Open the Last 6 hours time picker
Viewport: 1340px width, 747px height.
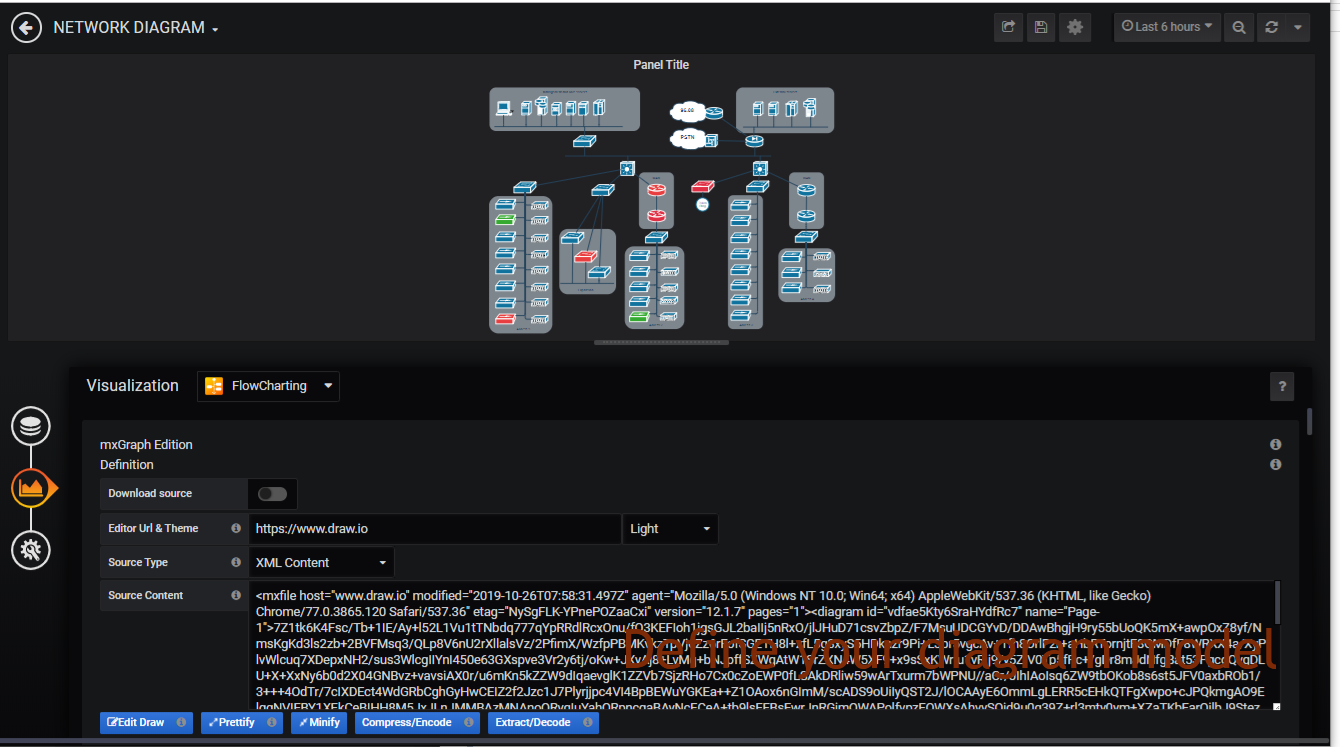click(x=1167, y=27)
